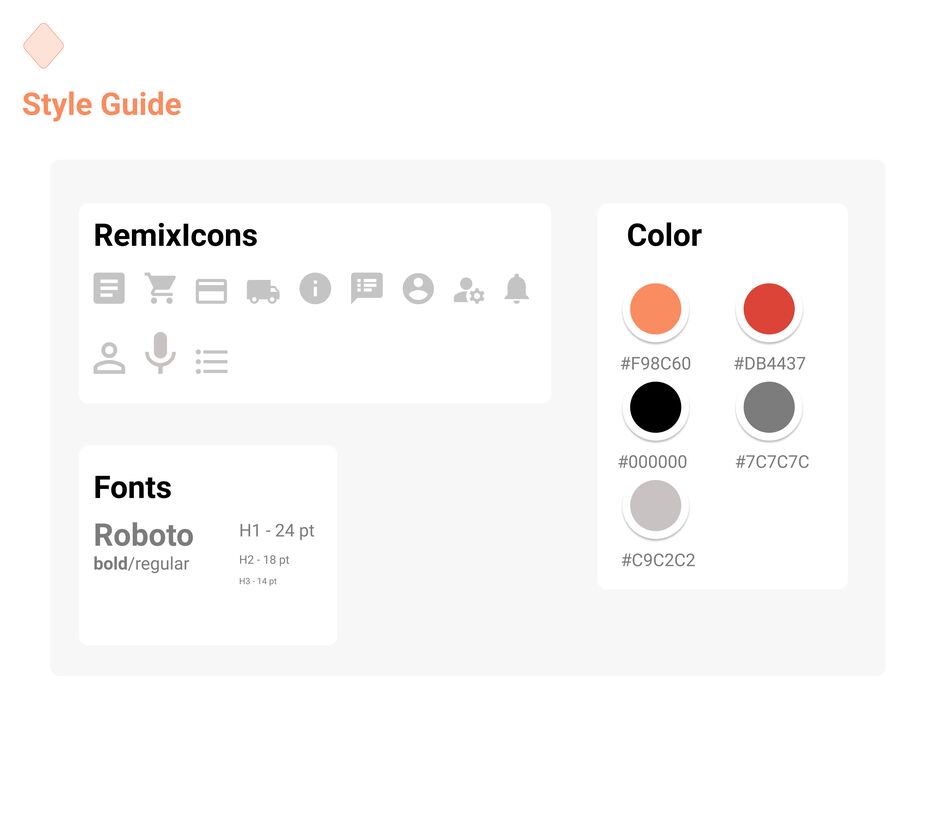The width and height of the screenshot is (935, 830).
Task: Select the outlined user profile icon
Action: coord(109,358)
